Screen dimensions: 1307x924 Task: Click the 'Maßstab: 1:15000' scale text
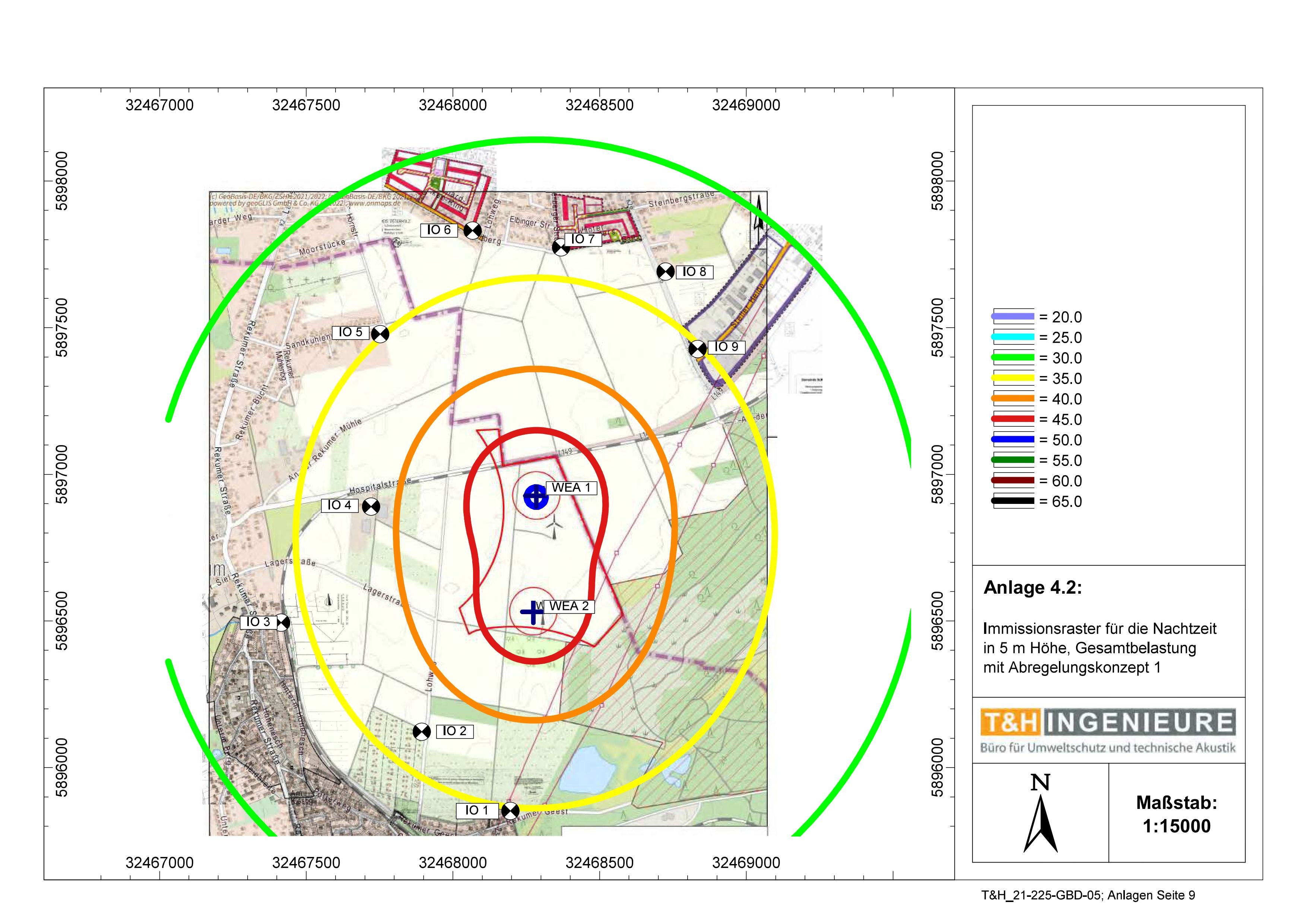(x=1177, y=814)
